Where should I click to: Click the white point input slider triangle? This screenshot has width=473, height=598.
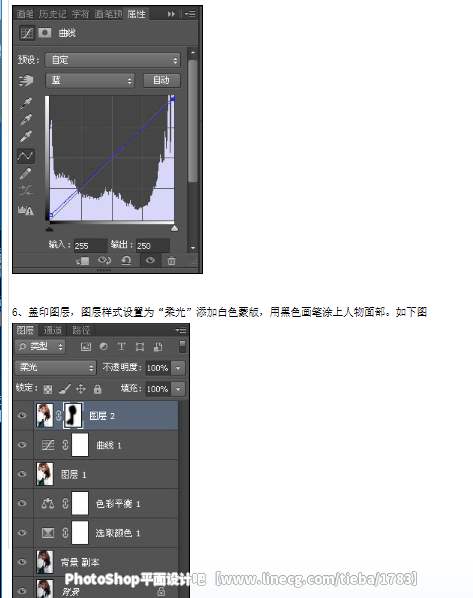click(174, 228)
